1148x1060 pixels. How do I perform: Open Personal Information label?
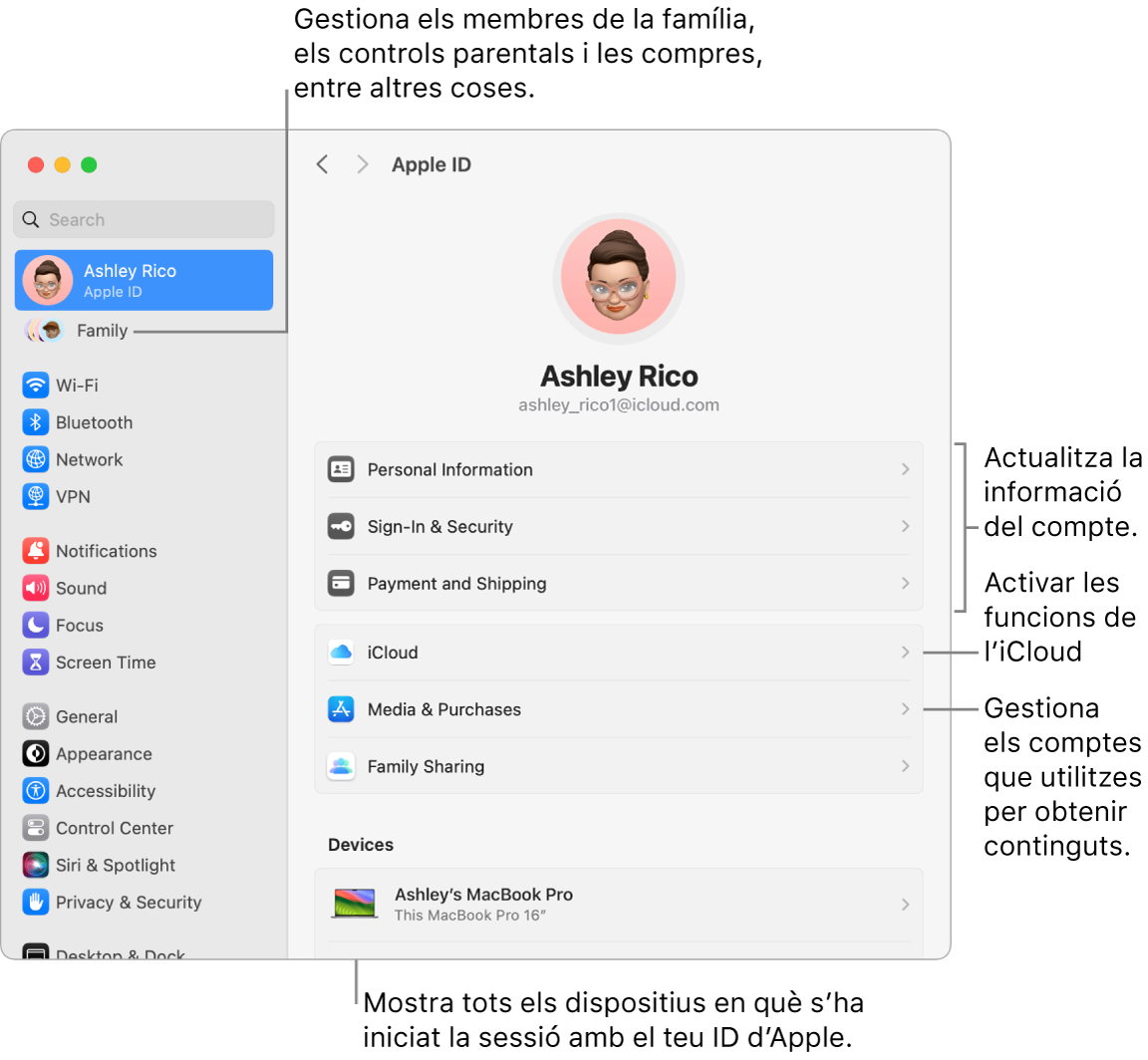(450, 469)
